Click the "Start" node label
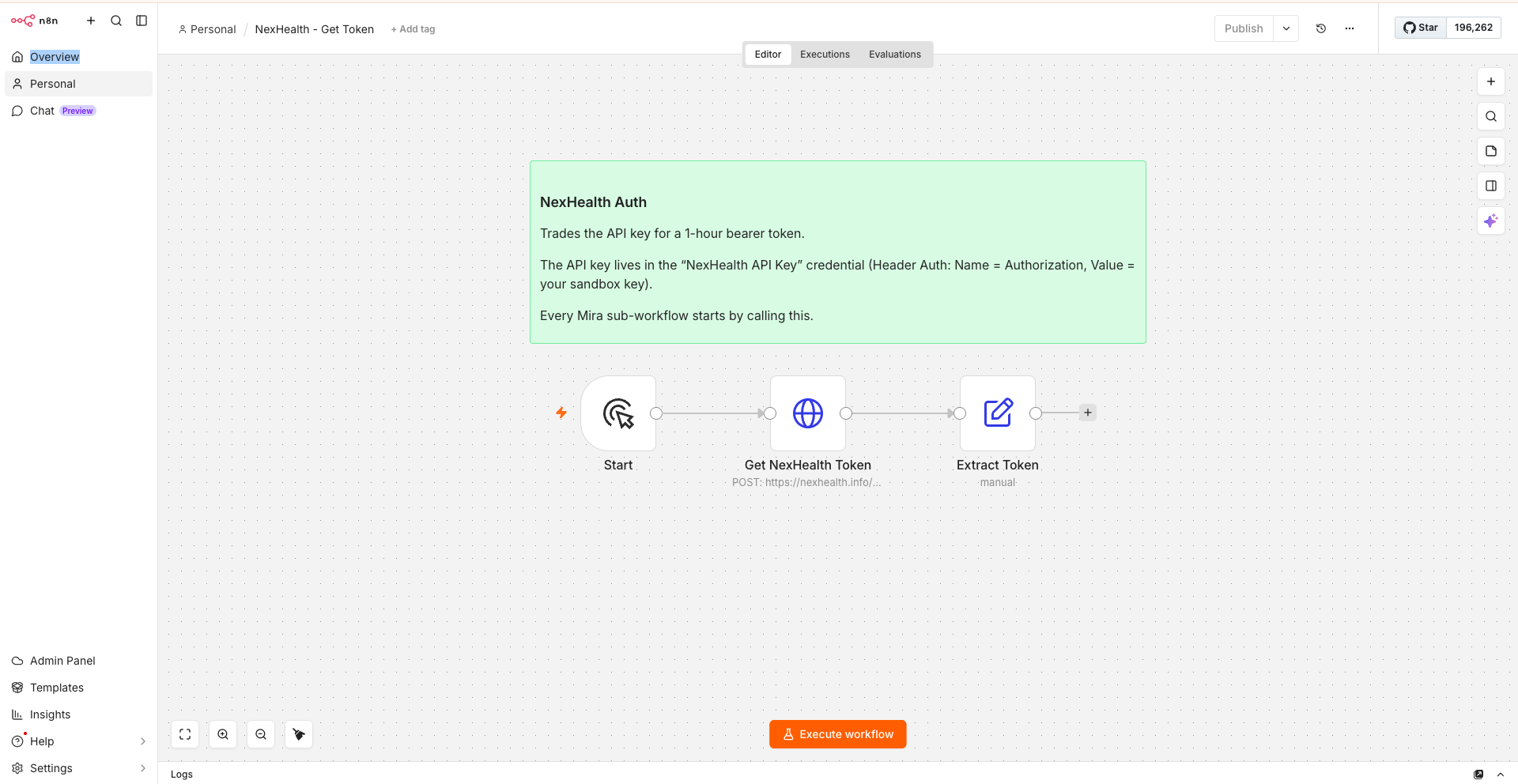This screenshot has width=1518, height=784. click(618, 465)
